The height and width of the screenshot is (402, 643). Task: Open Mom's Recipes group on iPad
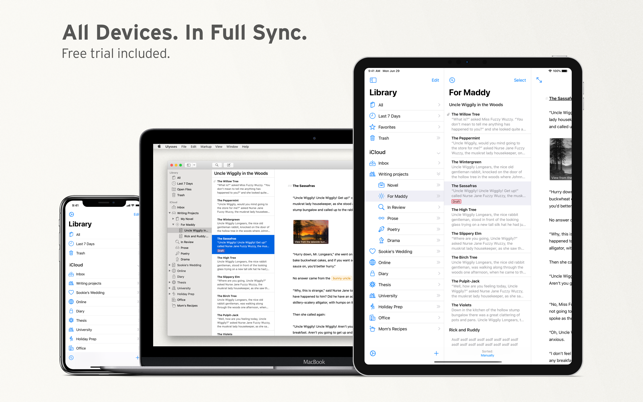(405, 329)
